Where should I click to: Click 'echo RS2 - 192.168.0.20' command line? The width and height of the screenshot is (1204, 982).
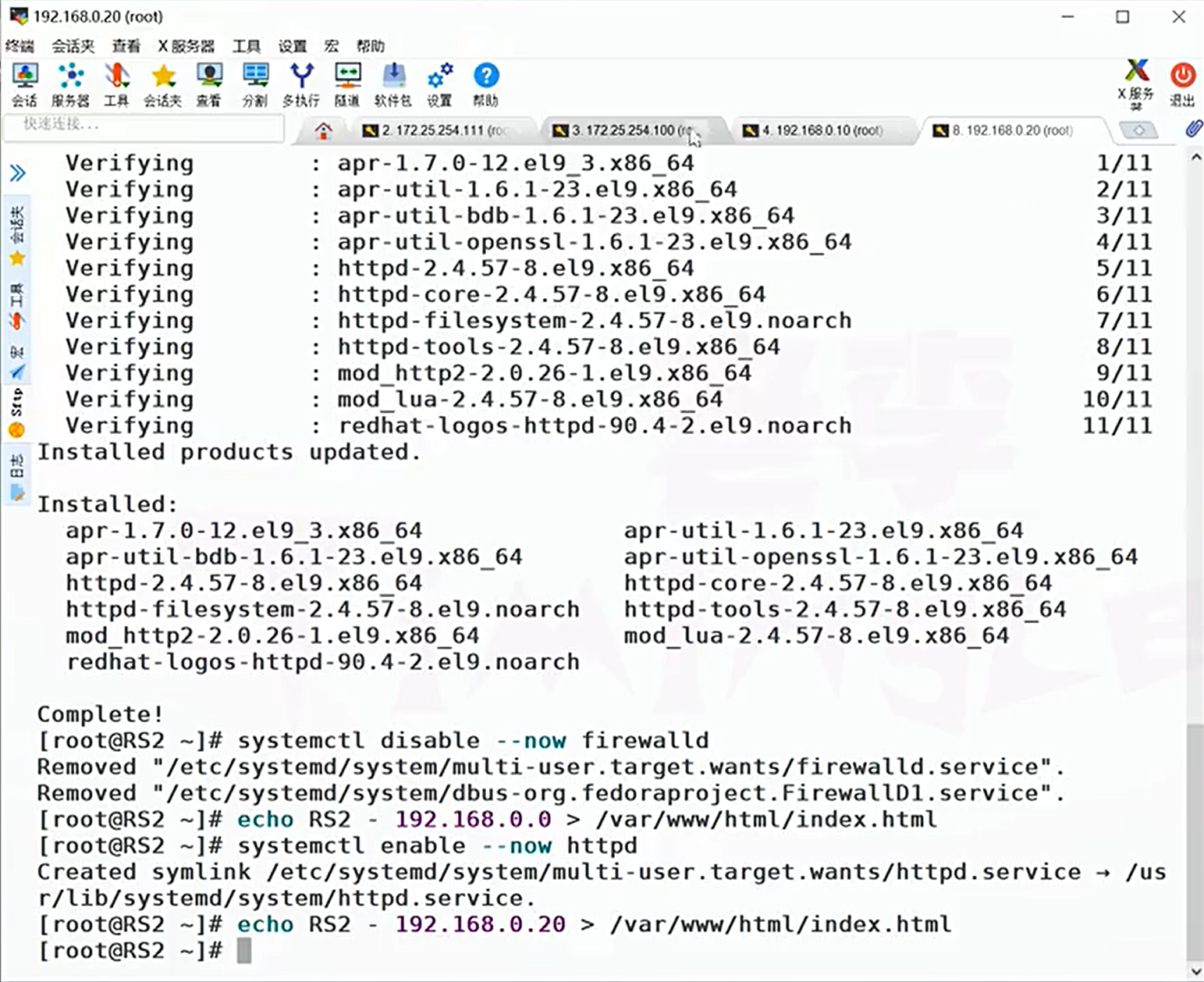coord(594,924)
